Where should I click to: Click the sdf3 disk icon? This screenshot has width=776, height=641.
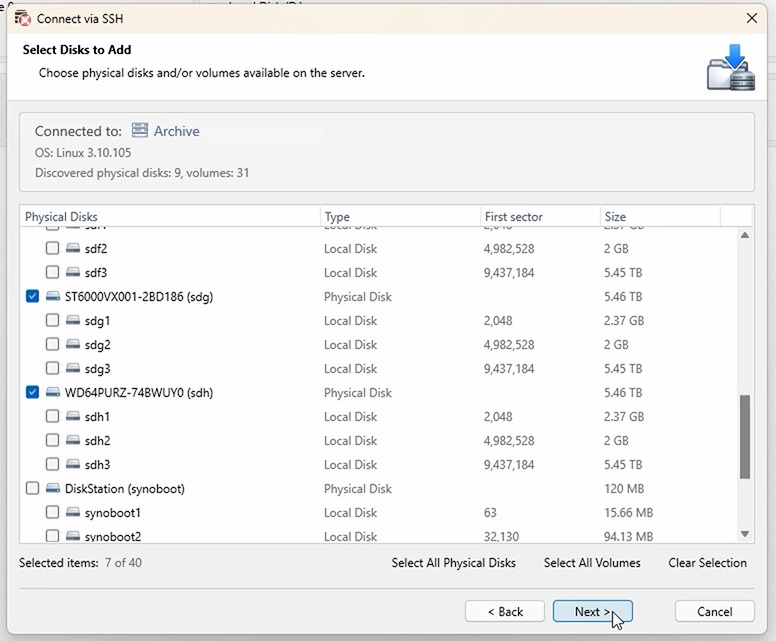coord(73,272)
